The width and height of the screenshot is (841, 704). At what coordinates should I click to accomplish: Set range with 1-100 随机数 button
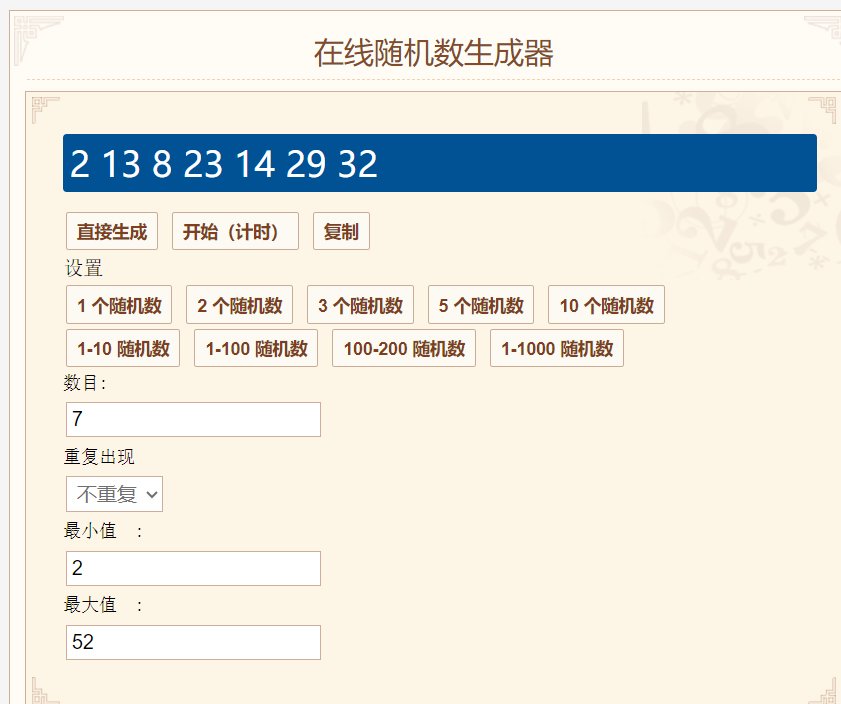click(x=256, y=348)
